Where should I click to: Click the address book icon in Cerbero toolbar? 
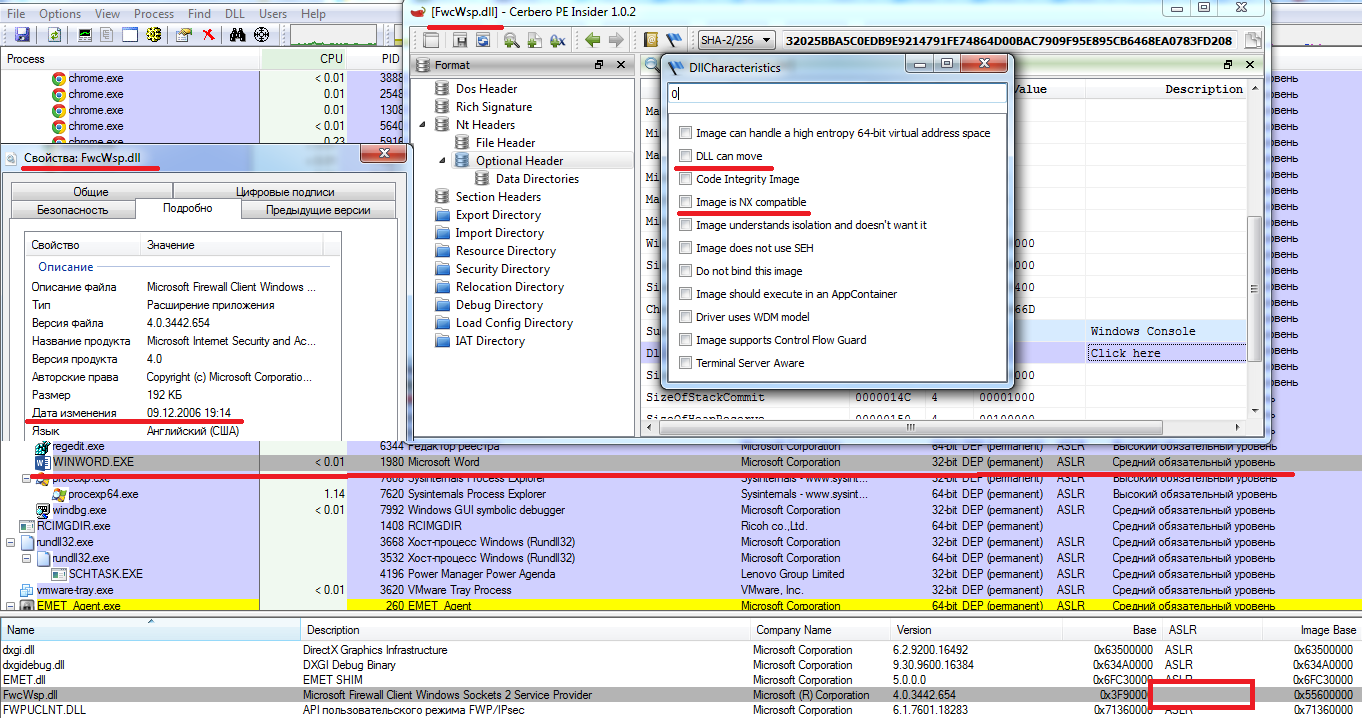[651, 40]
